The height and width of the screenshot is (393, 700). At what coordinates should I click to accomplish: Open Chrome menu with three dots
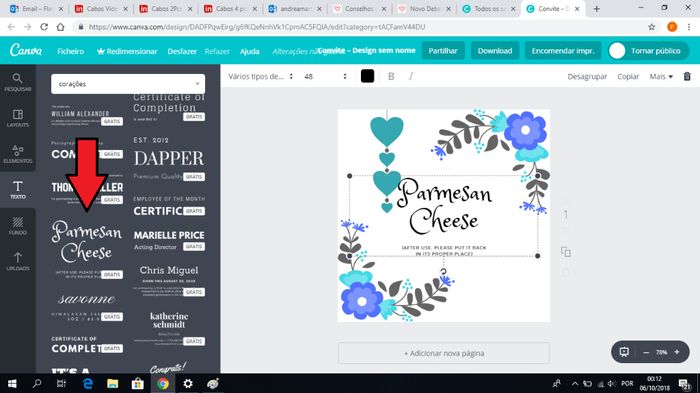click(689, 27)
